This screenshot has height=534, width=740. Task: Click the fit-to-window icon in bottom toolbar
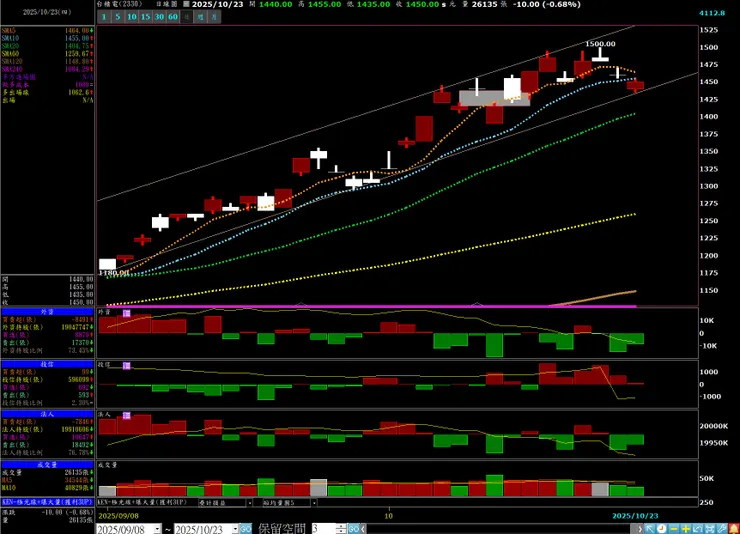coord(710,529)
